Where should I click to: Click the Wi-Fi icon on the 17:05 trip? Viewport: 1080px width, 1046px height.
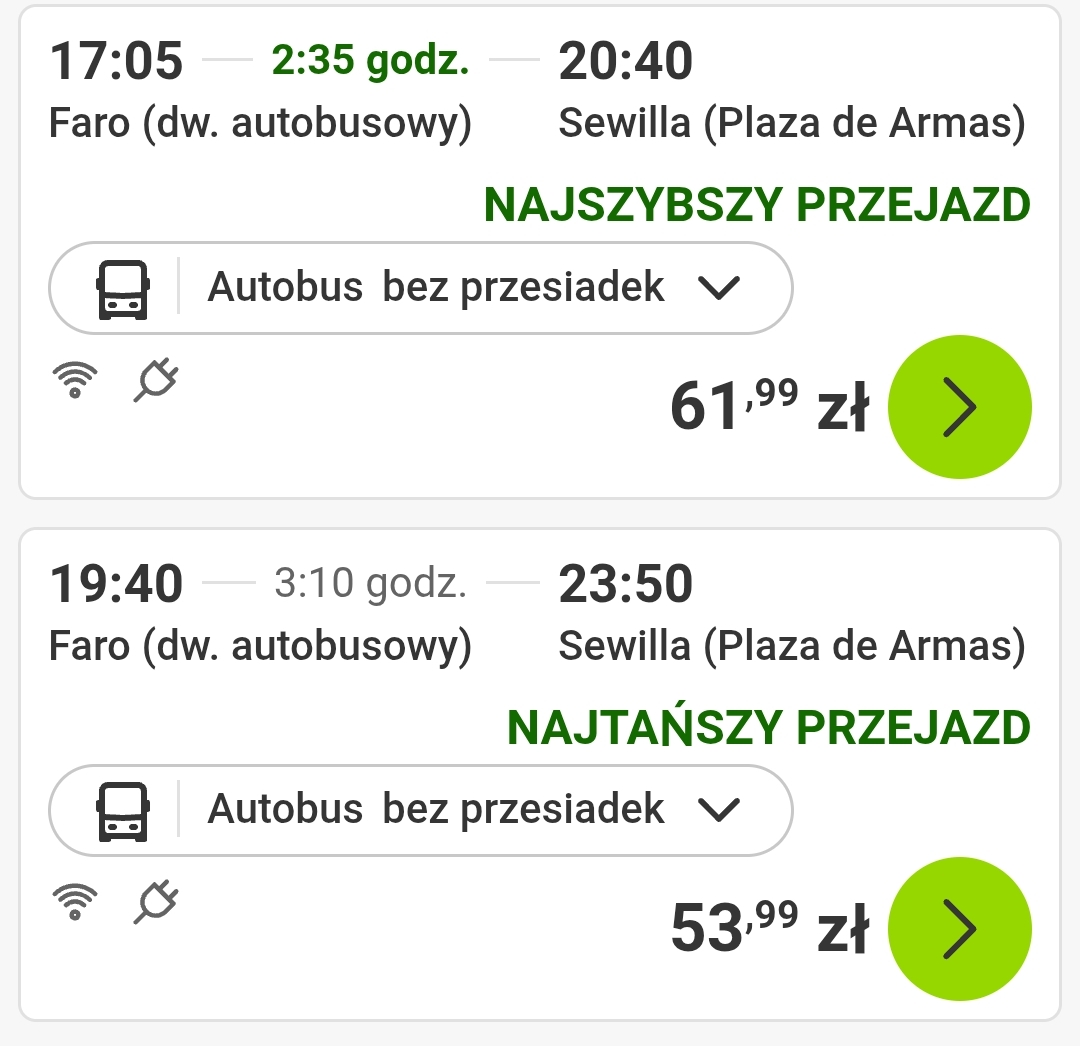tap(75, 379)
